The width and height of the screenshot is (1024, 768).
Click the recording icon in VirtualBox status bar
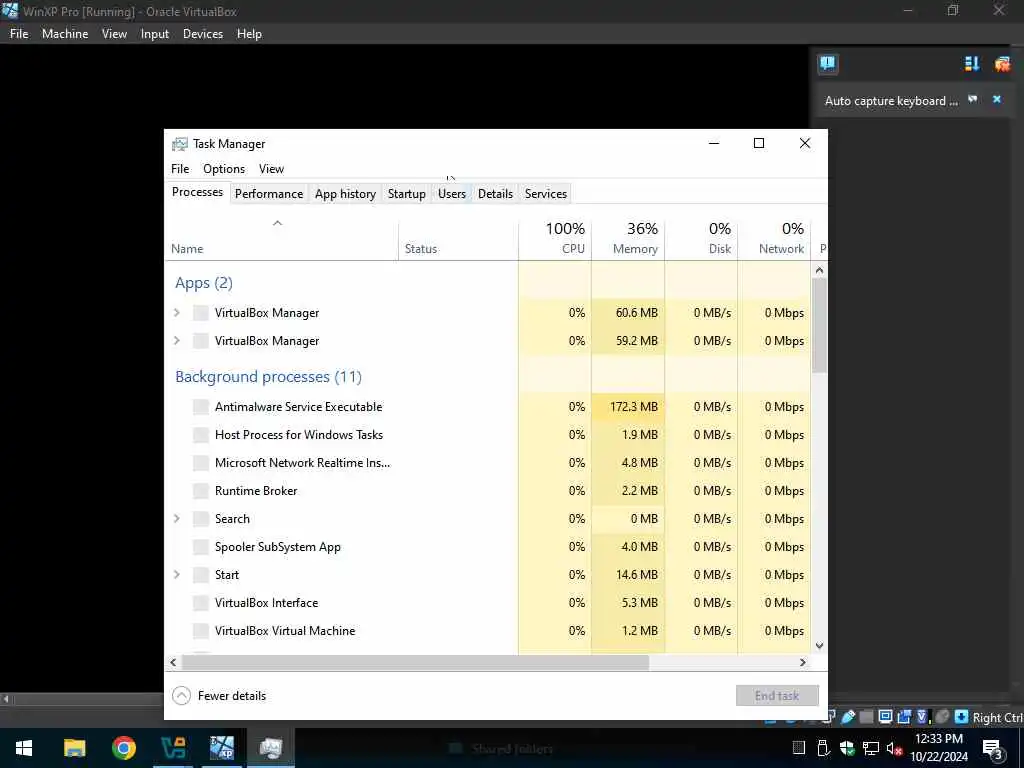(904, 716)
